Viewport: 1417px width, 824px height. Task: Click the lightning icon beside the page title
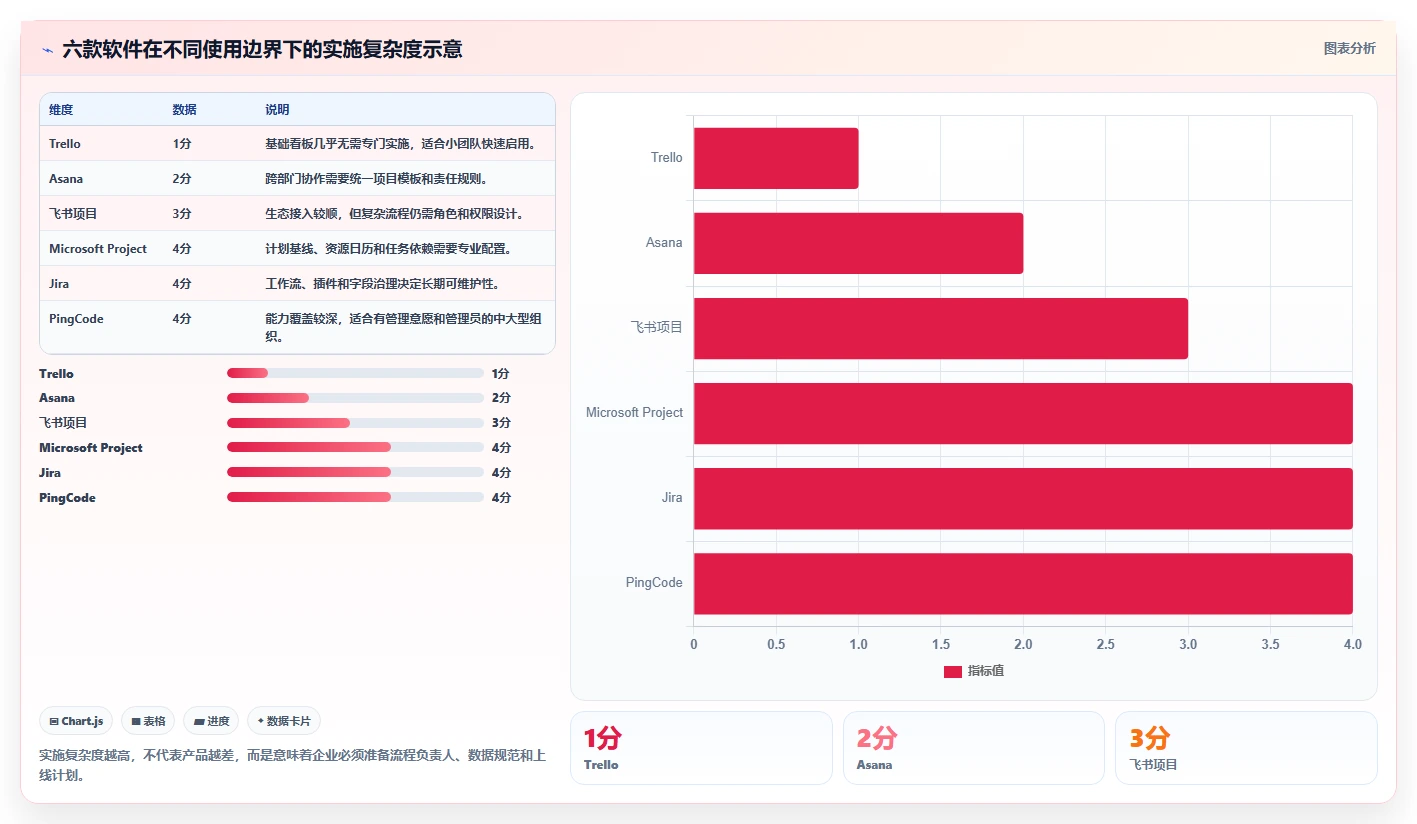(x=48, y=50)
